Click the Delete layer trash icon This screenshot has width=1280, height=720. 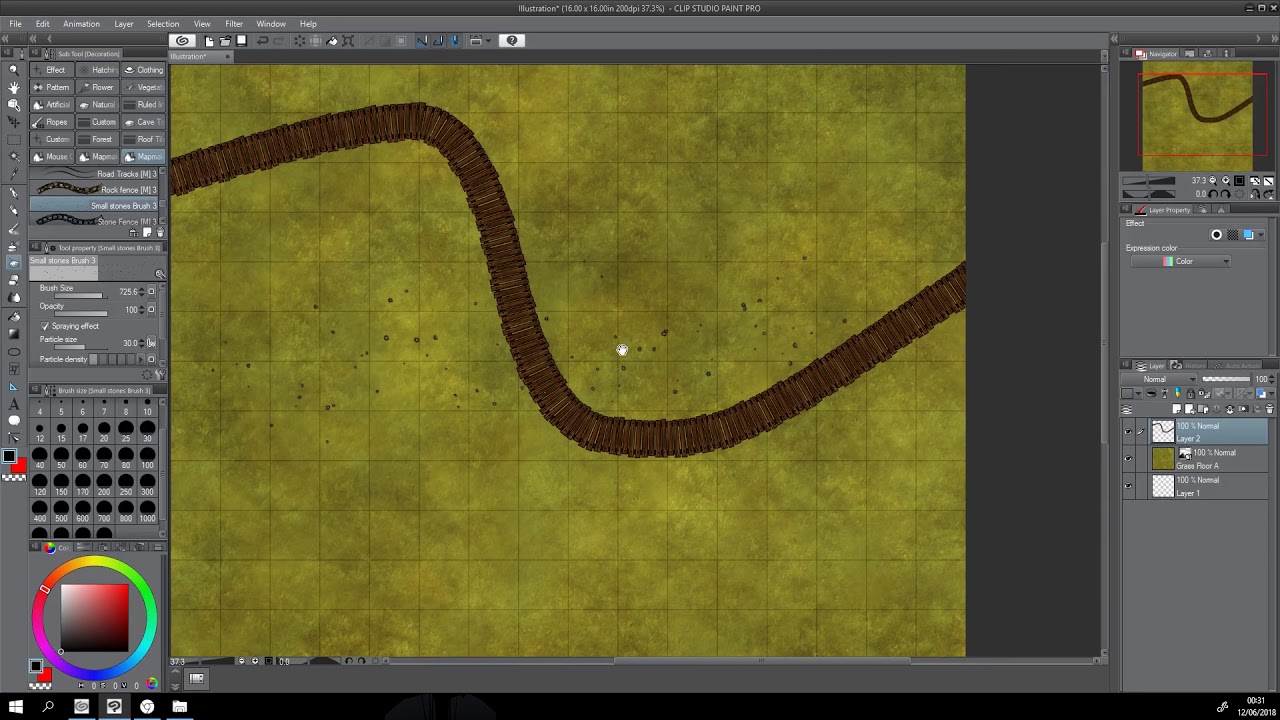pos(1270,409)
